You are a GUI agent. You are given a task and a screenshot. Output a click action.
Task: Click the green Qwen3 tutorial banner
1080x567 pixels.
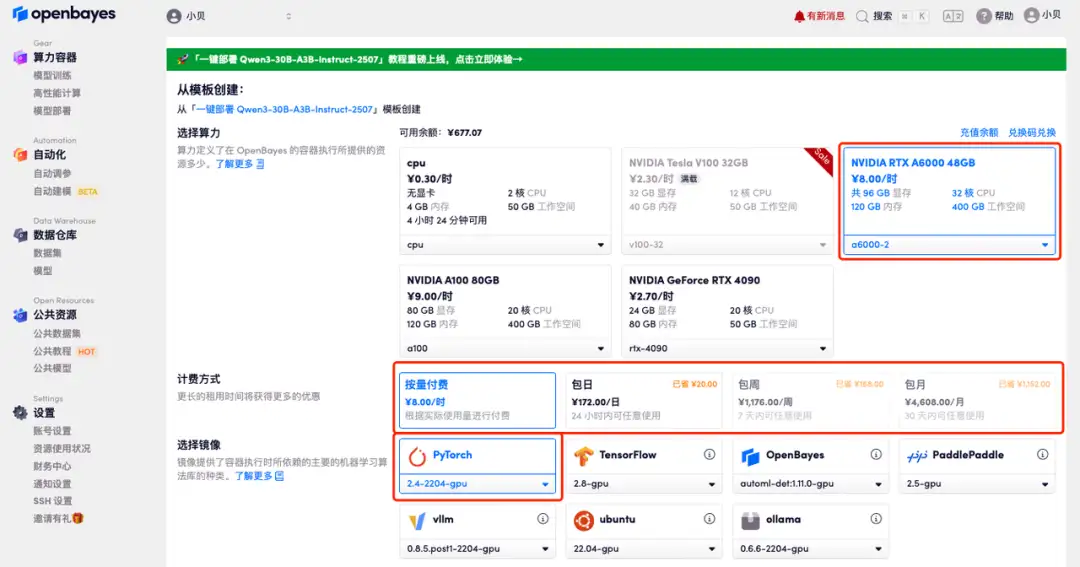click(616, 59)
